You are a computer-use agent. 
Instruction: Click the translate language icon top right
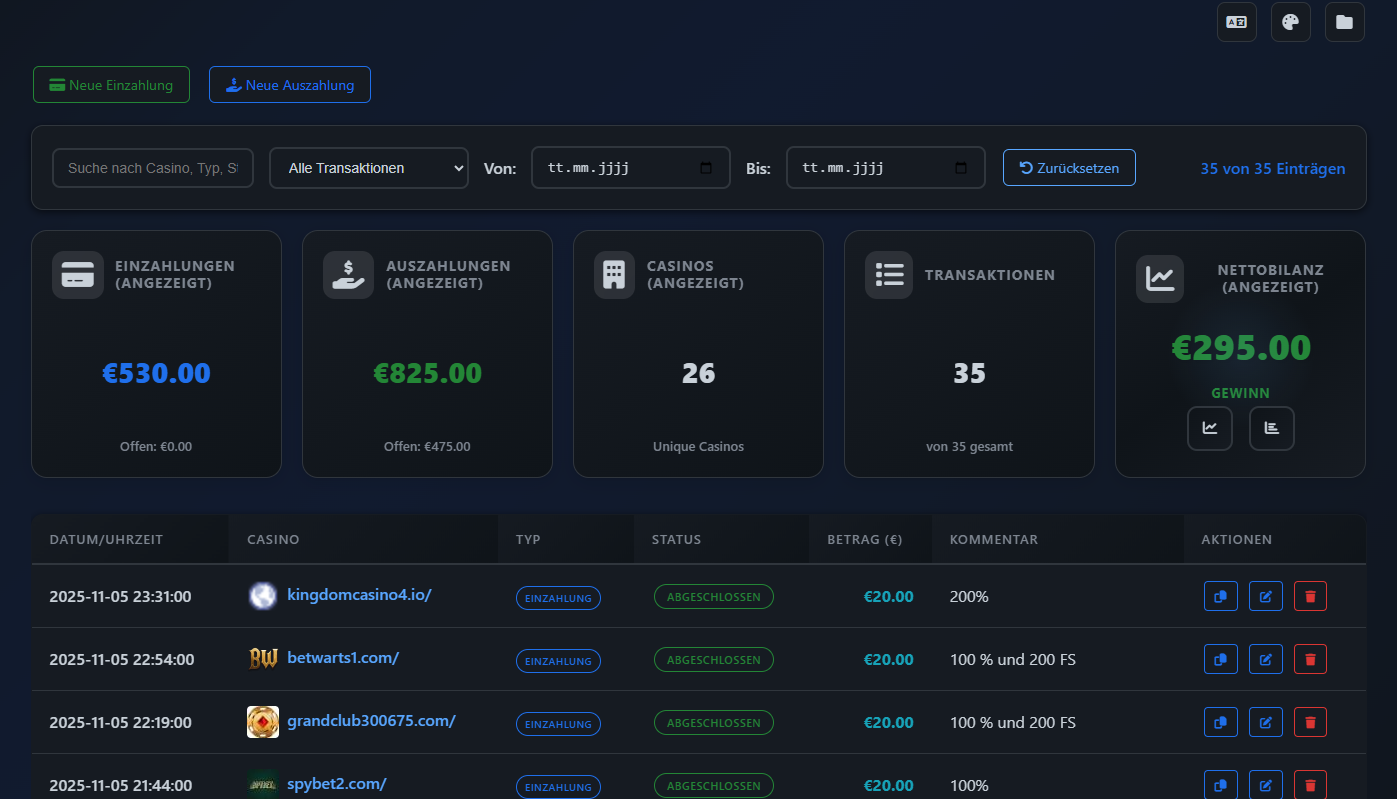click(x=1237, y=22)
